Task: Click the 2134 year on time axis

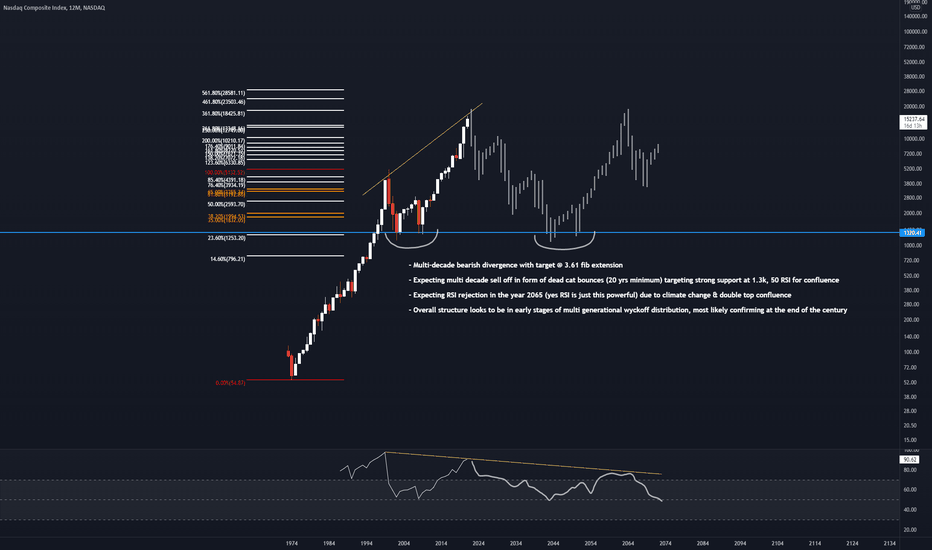Action: [x=890, y=543]
